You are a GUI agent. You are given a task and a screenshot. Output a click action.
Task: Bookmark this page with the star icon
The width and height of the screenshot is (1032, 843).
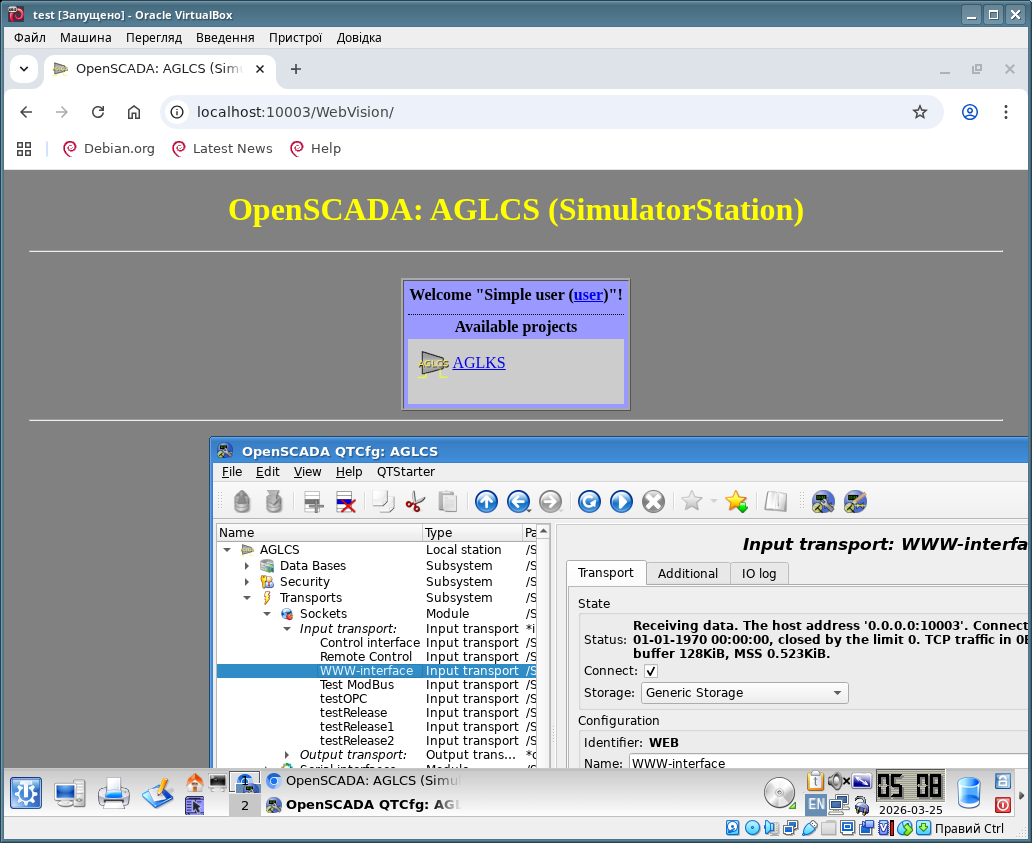coord(919,112)
